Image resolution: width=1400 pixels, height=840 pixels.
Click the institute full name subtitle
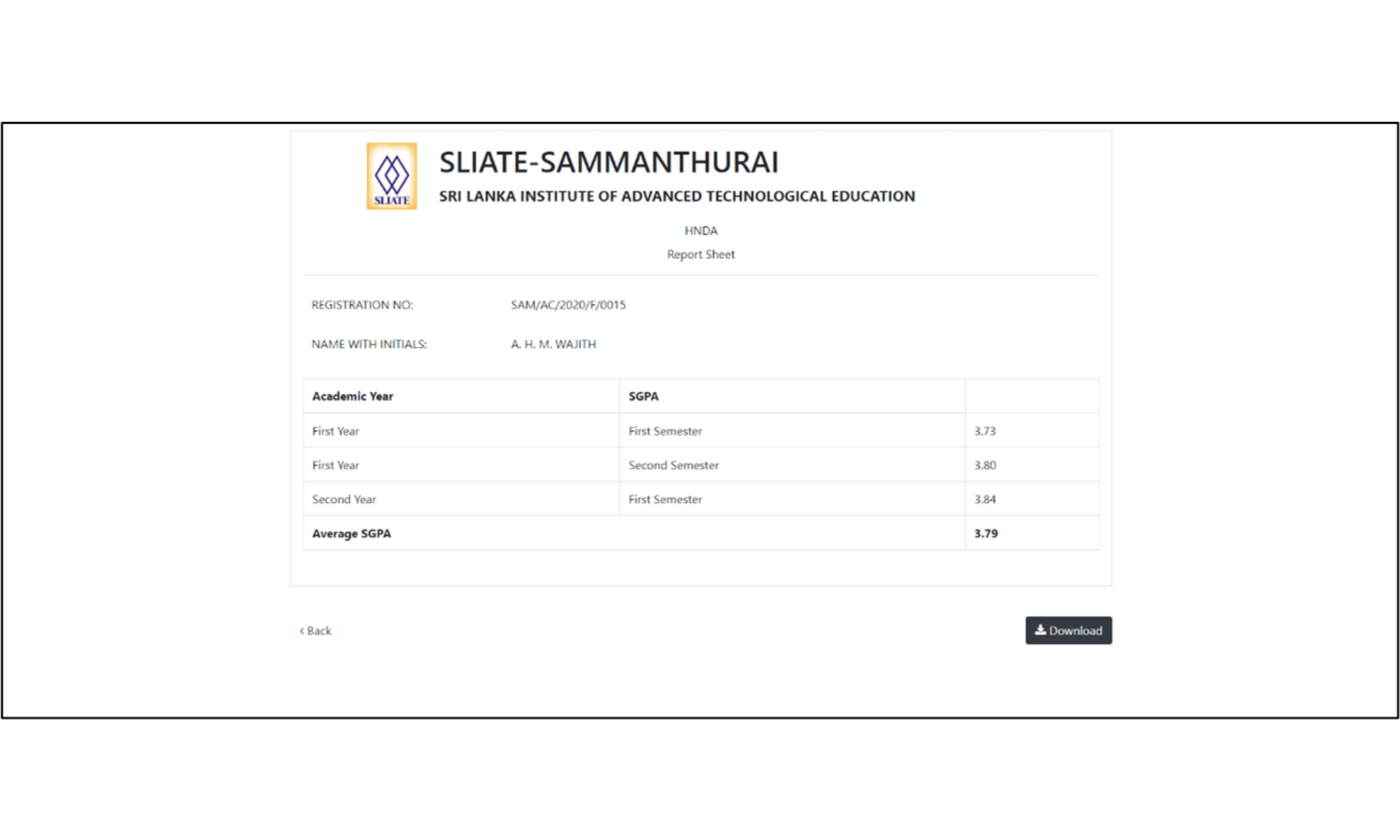point(676,197)
